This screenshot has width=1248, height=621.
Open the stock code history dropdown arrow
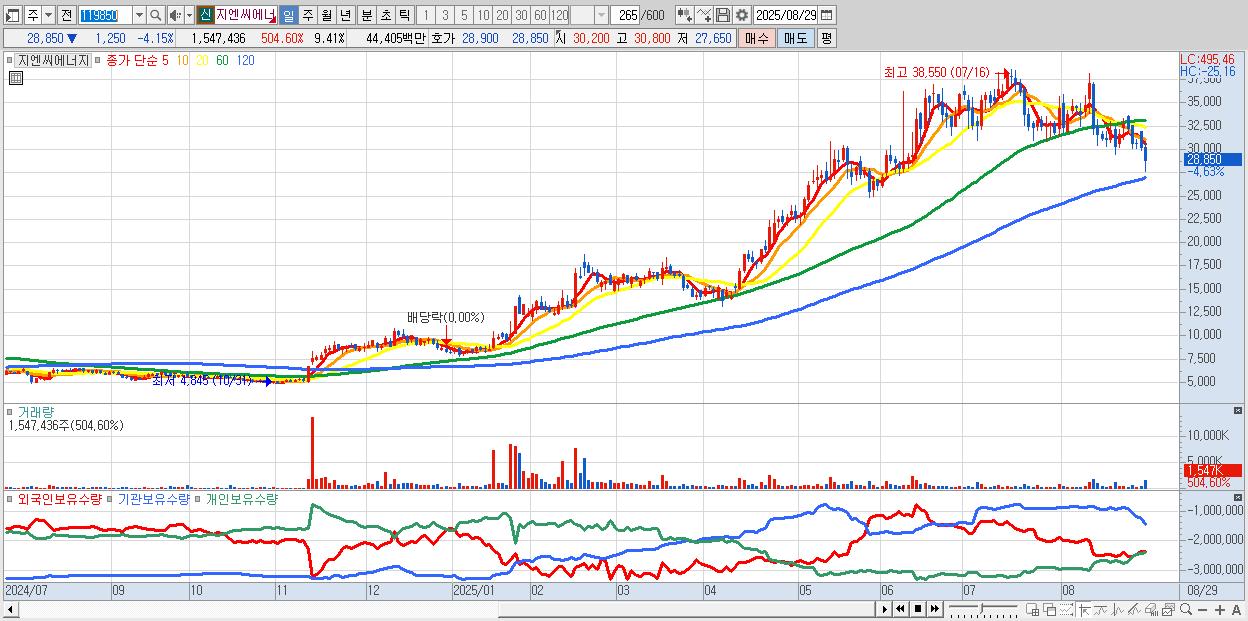coord(139,15)
